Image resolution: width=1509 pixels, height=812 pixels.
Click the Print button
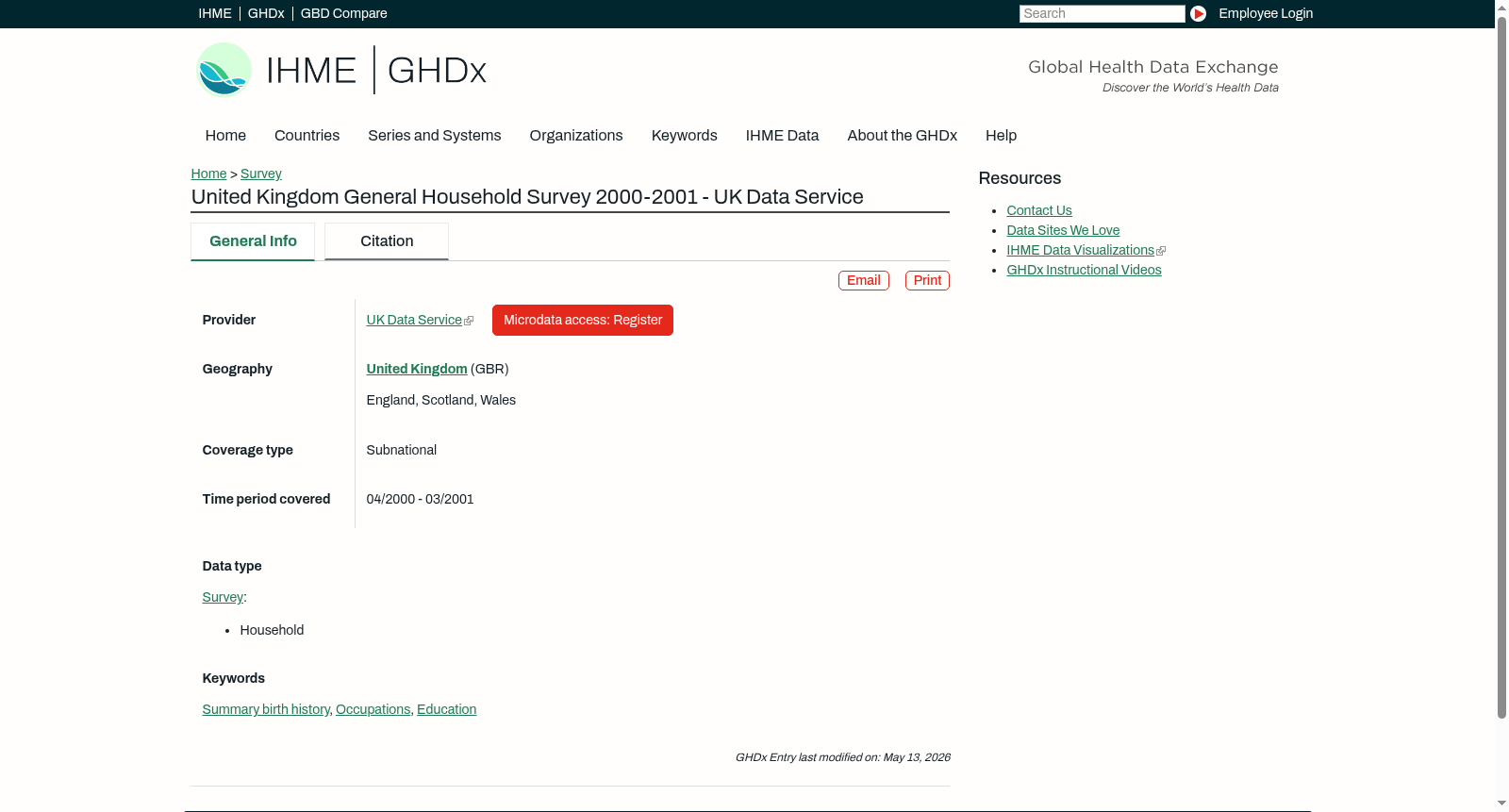pyautogui.click(x=927, y=280)
